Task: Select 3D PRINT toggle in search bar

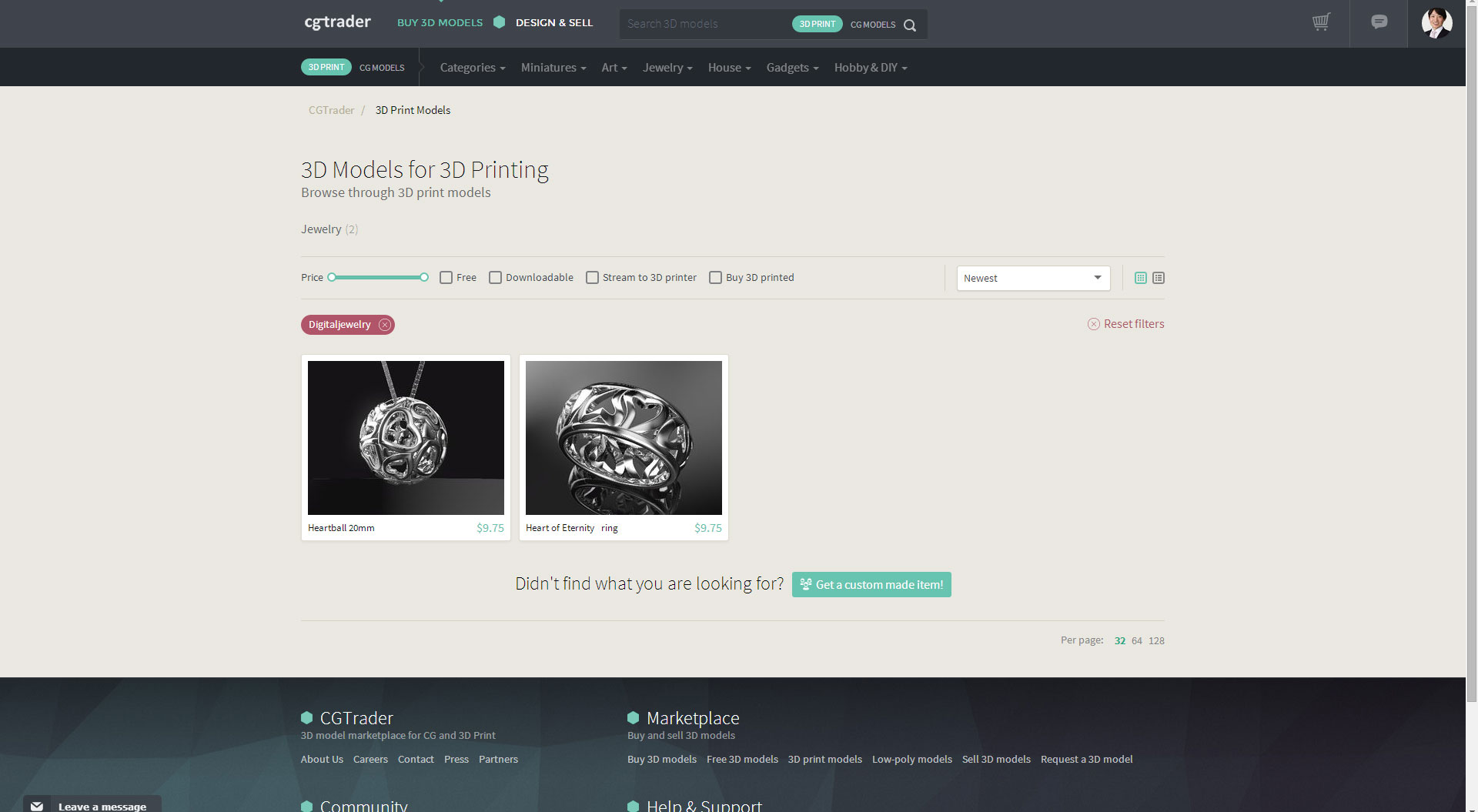Action: [x=817, y=24]
